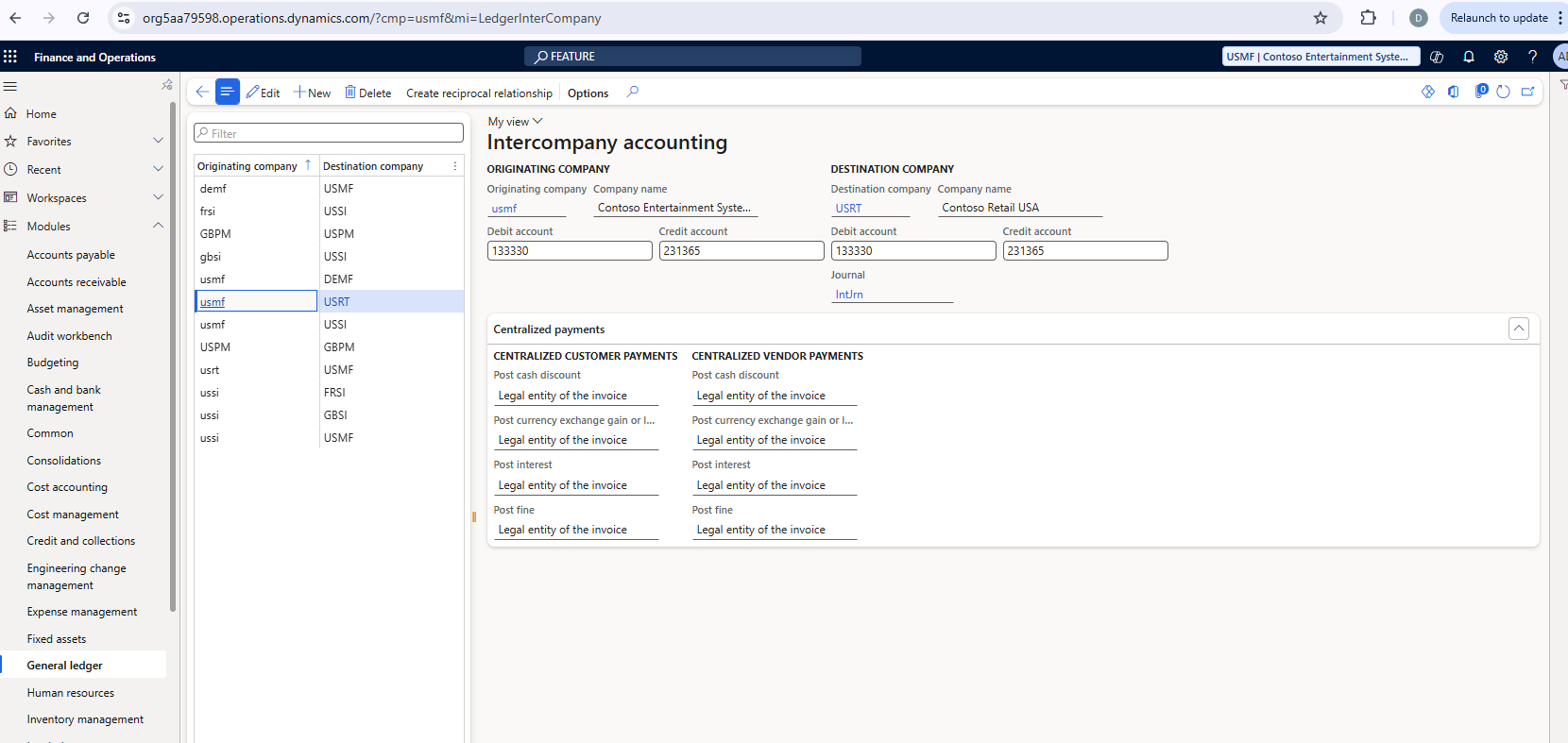Select the GBPM to USPM row

[329, 234]
